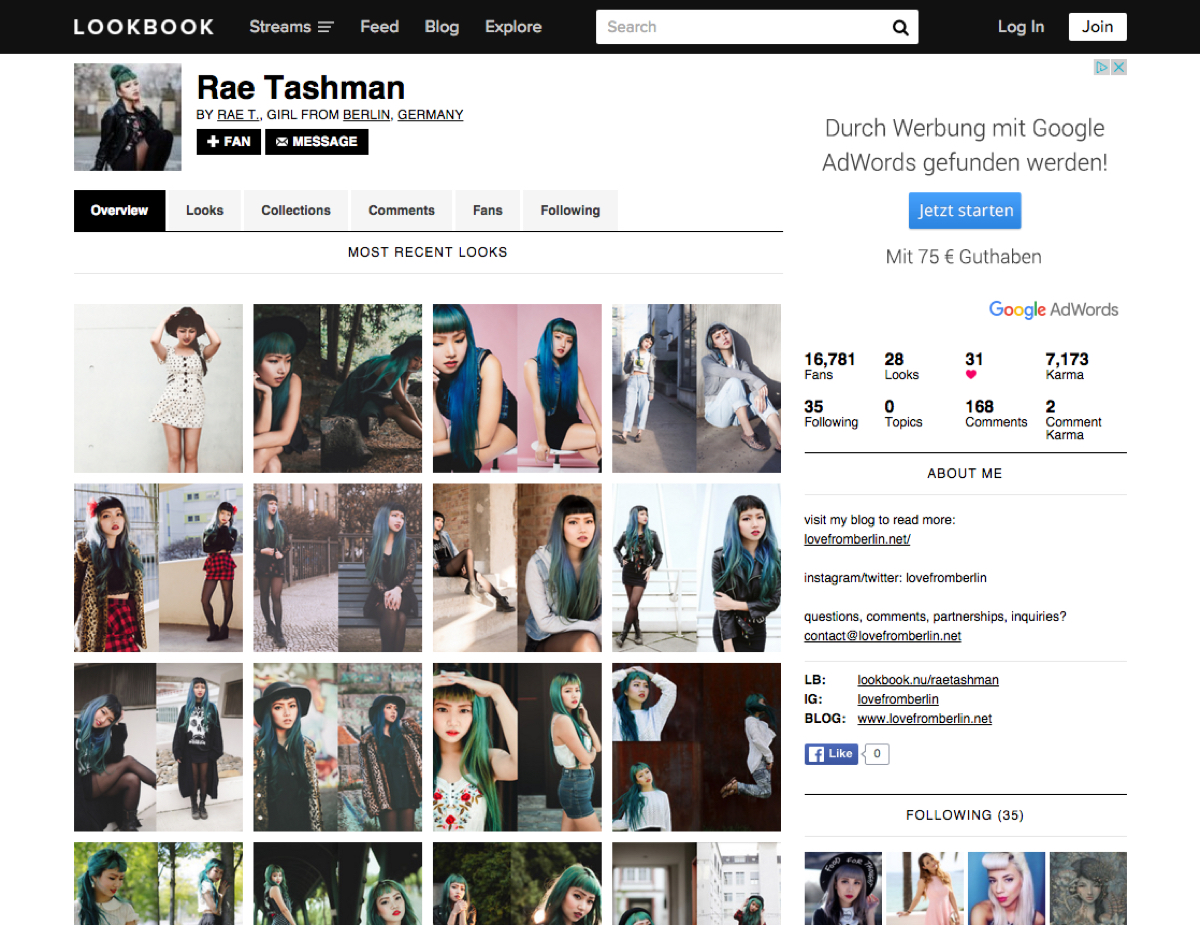Click the LOOKBOOK logo

tap(144, 27)
